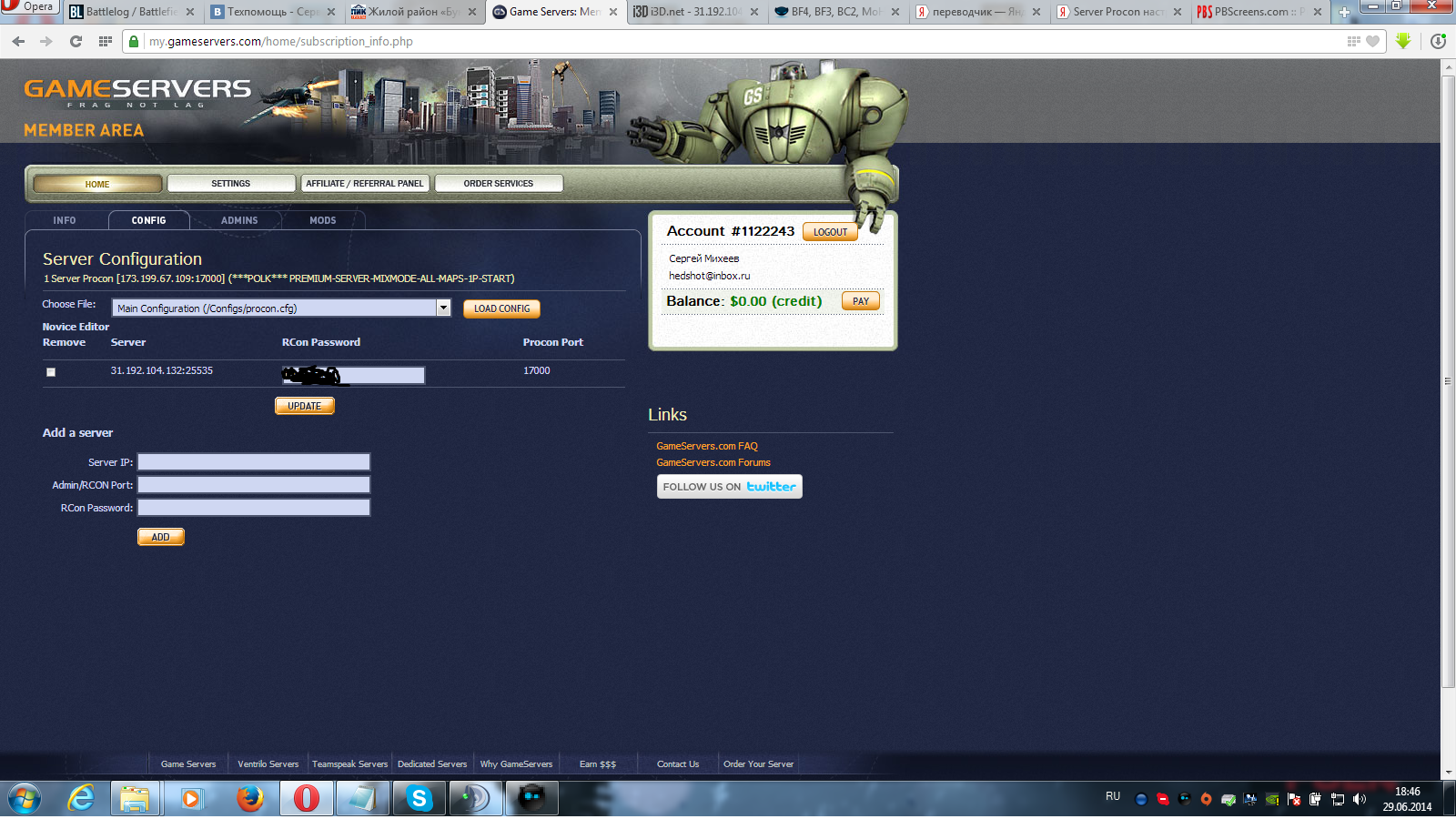Open Order Your Server footer link
This screenshot has width=1456, height=819.
758,764
